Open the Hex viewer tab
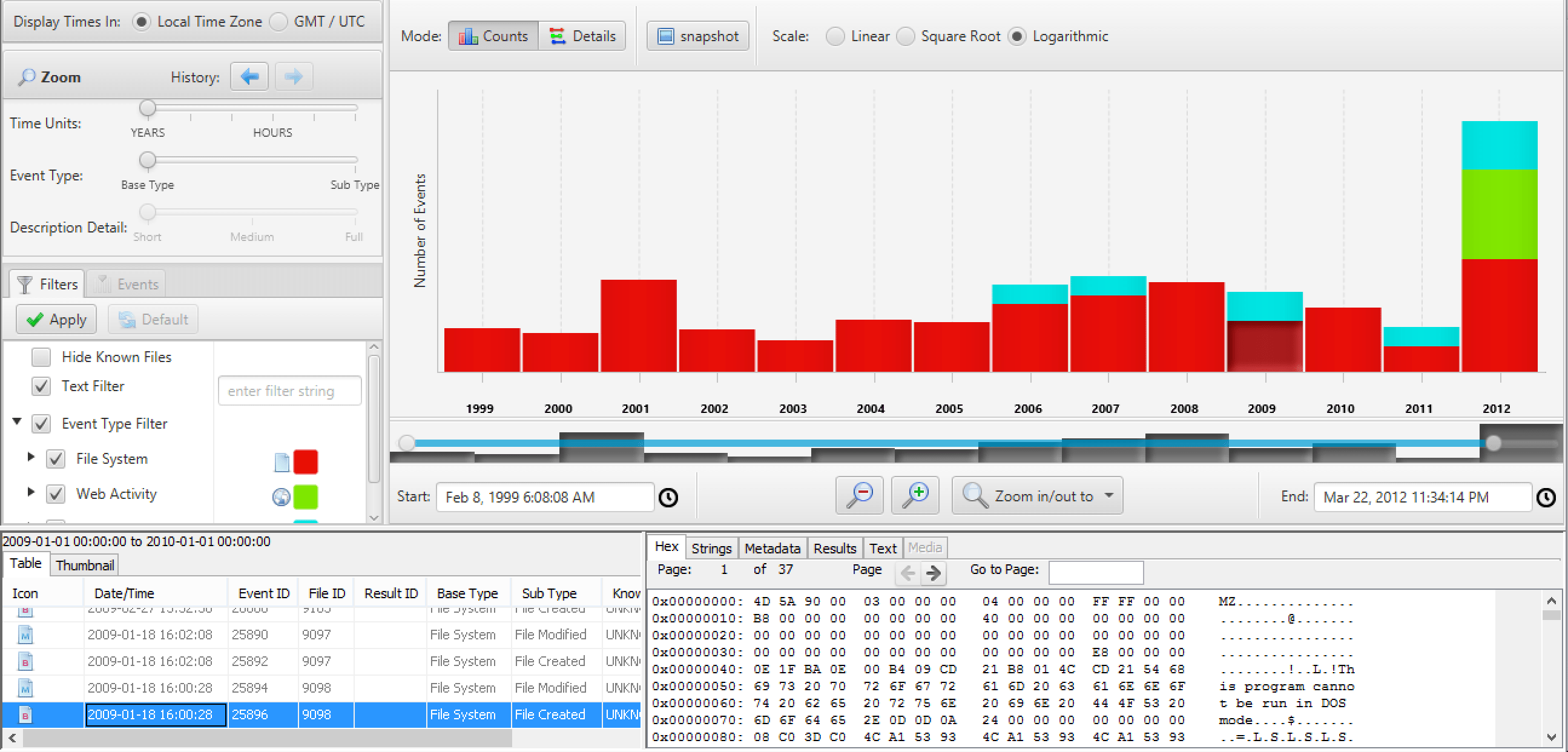The height and width of the screenshot is (752, 1568). tap(667, 547)
